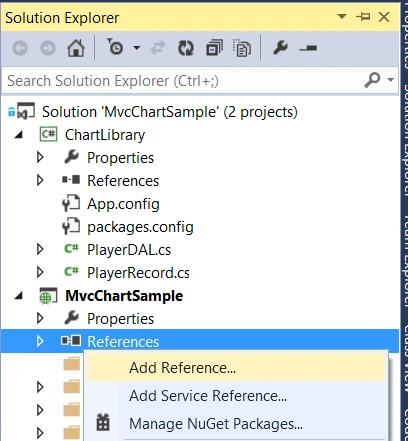408x441 pixels.
Task: Expand ChartLibrary References node
Action: pos(40,180)
